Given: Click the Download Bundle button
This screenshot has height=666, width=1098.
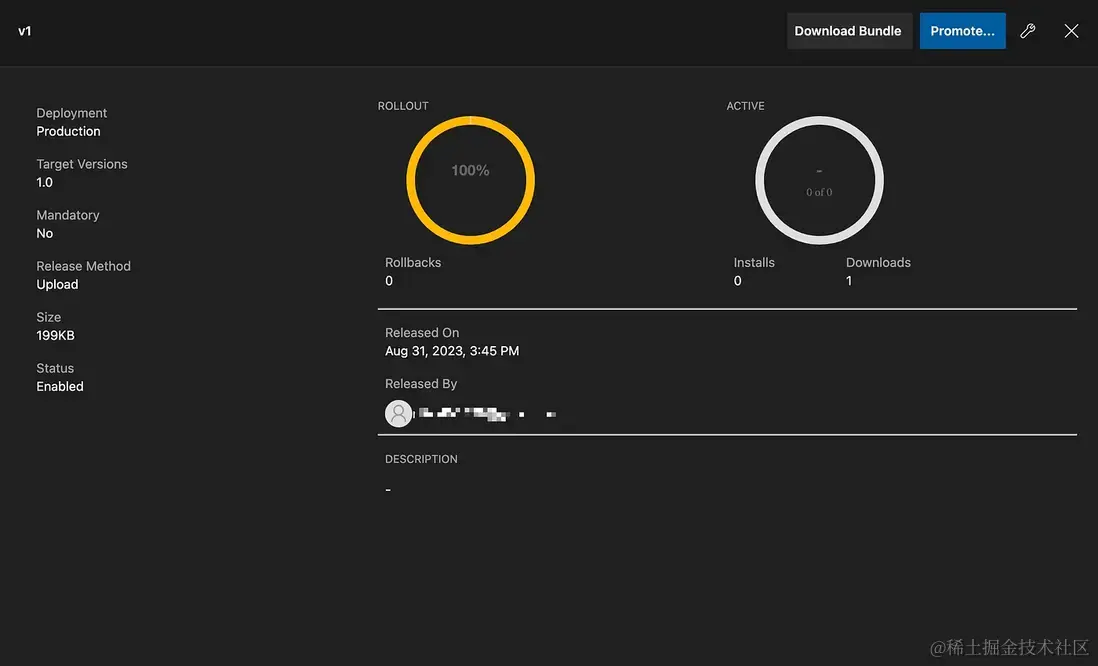Looking at the screenshot, I should (849, 31).
